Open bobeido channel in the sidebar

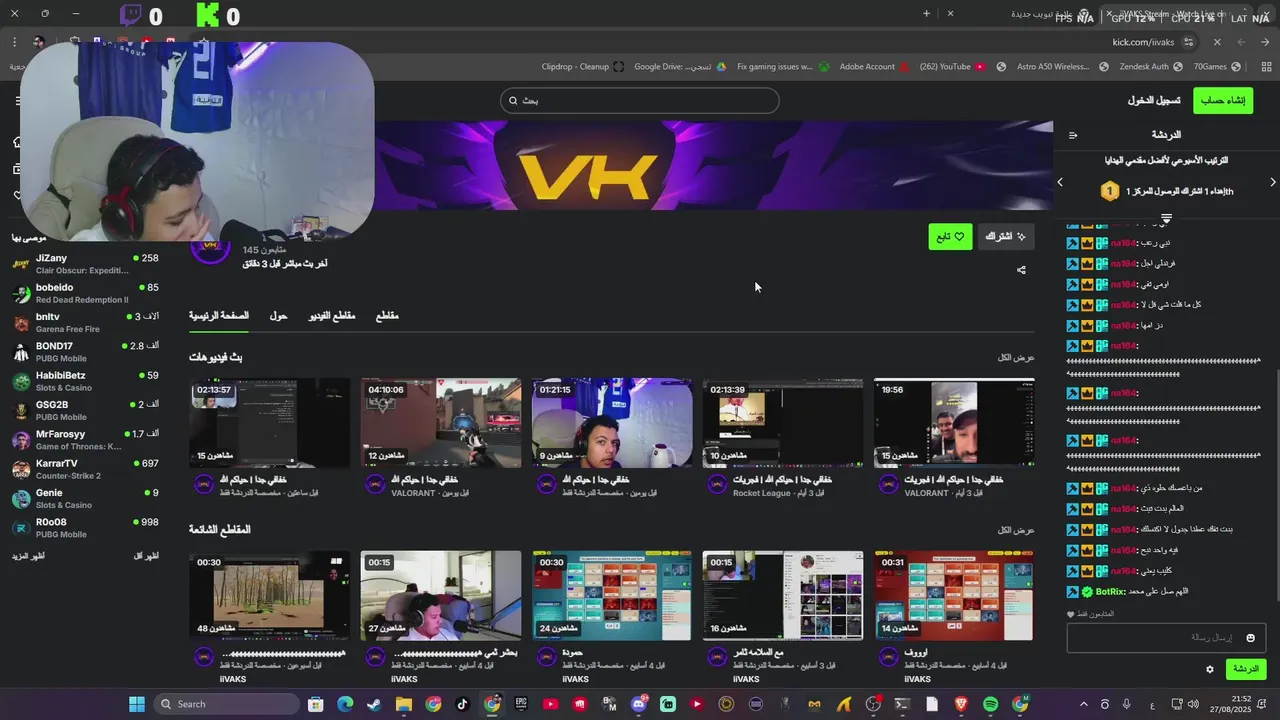(86, 293)
